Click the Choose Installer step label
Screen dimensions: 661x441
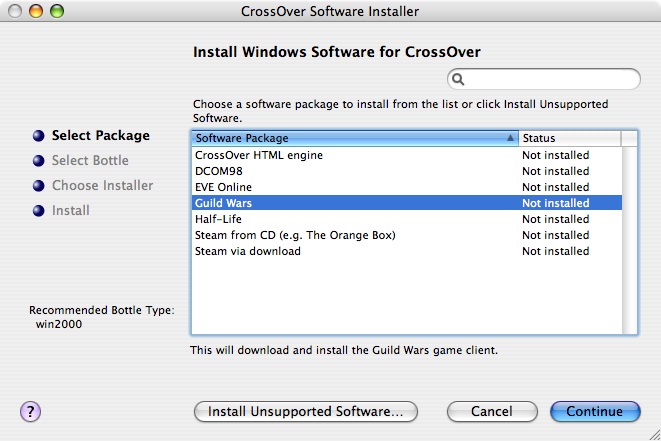pos(102,186)
